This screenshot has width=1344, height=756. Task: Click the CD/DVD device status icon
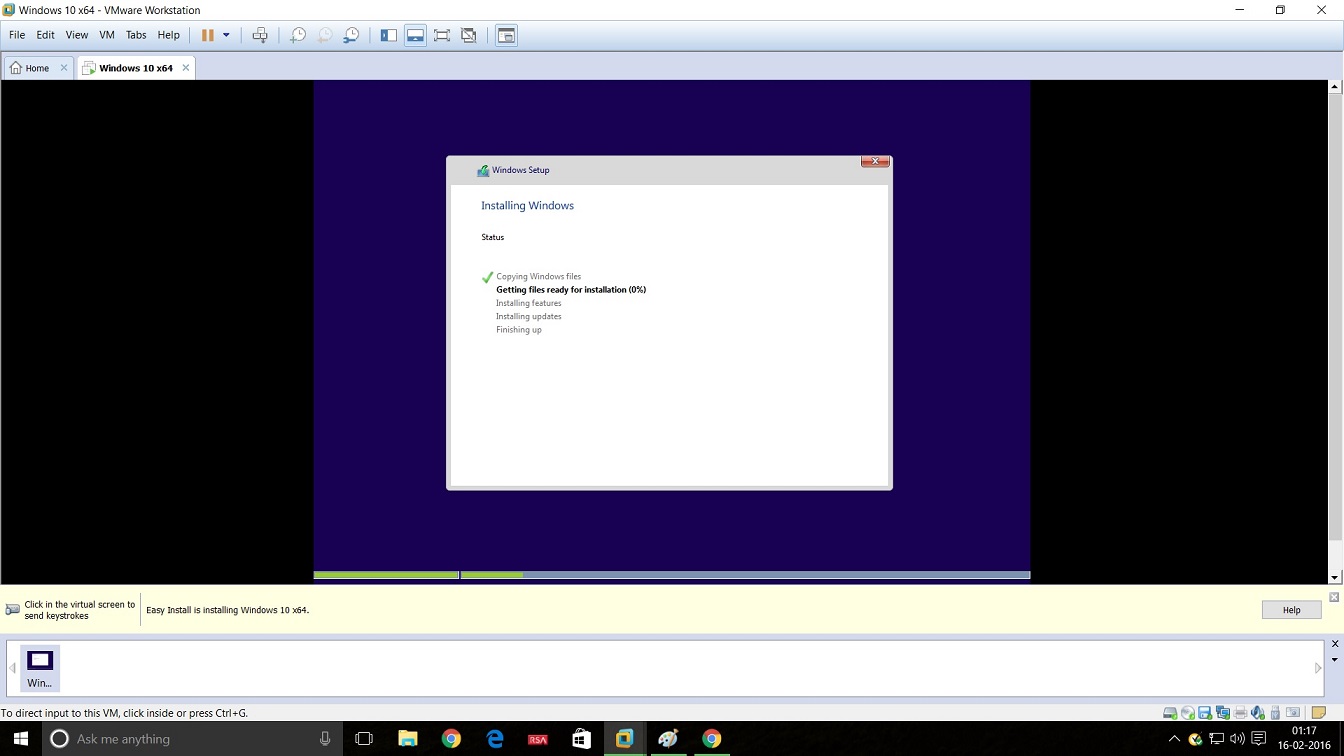coord(1187,713)
